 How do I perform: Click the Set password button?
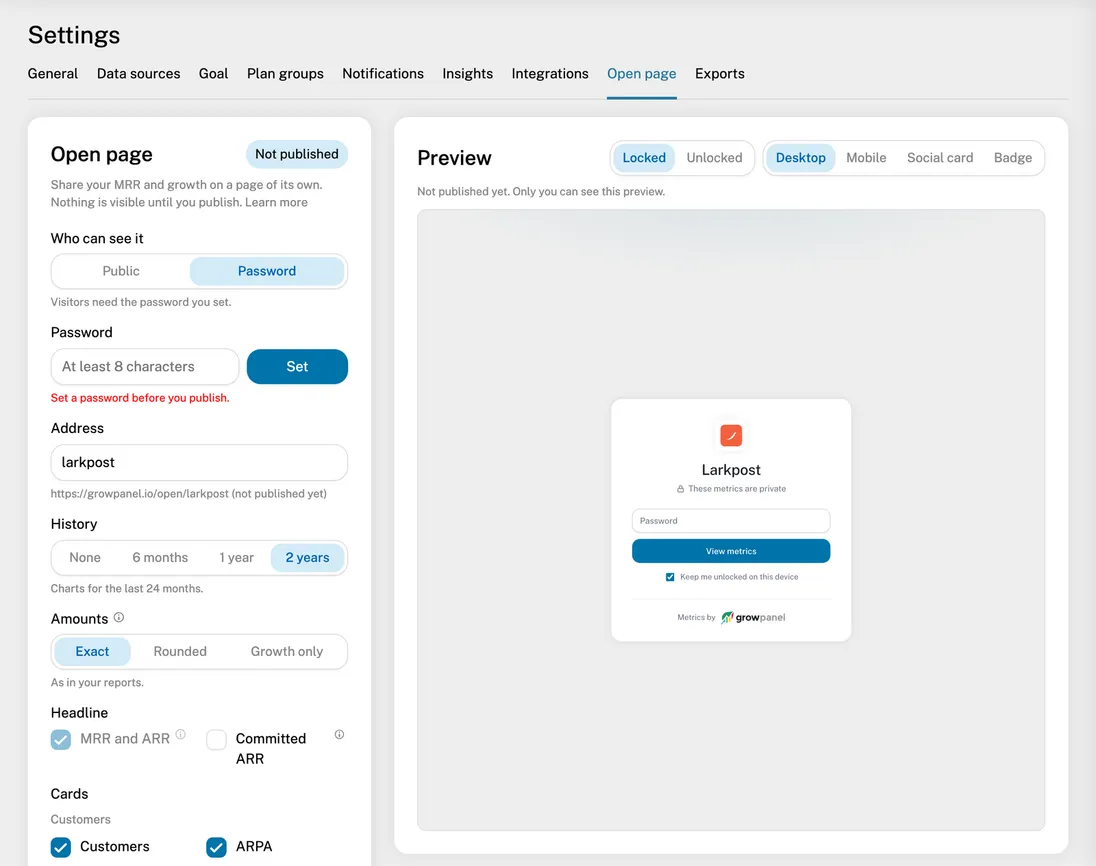pyautogui.click(x=297, y=366)
